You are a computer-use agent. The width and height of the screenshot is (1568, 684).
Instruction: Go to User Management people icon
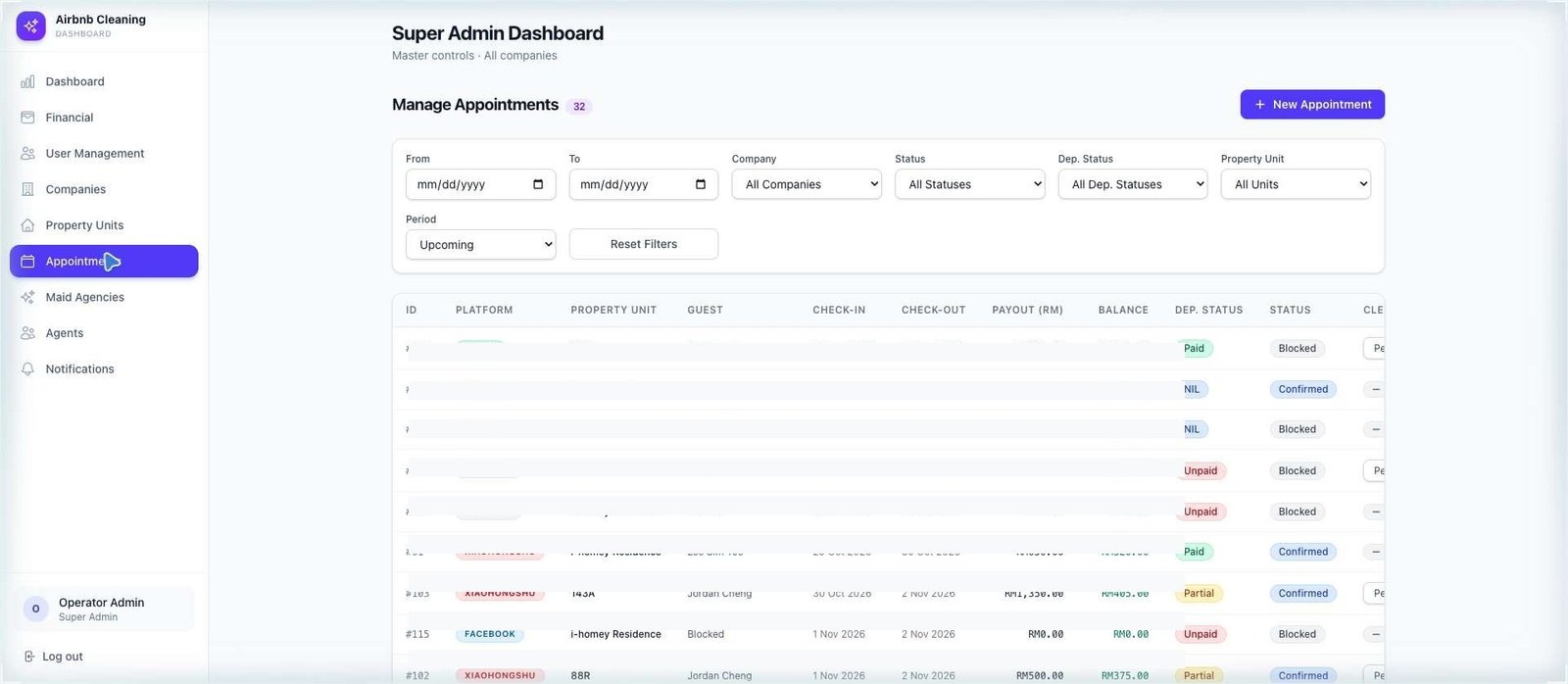point(27,153)
